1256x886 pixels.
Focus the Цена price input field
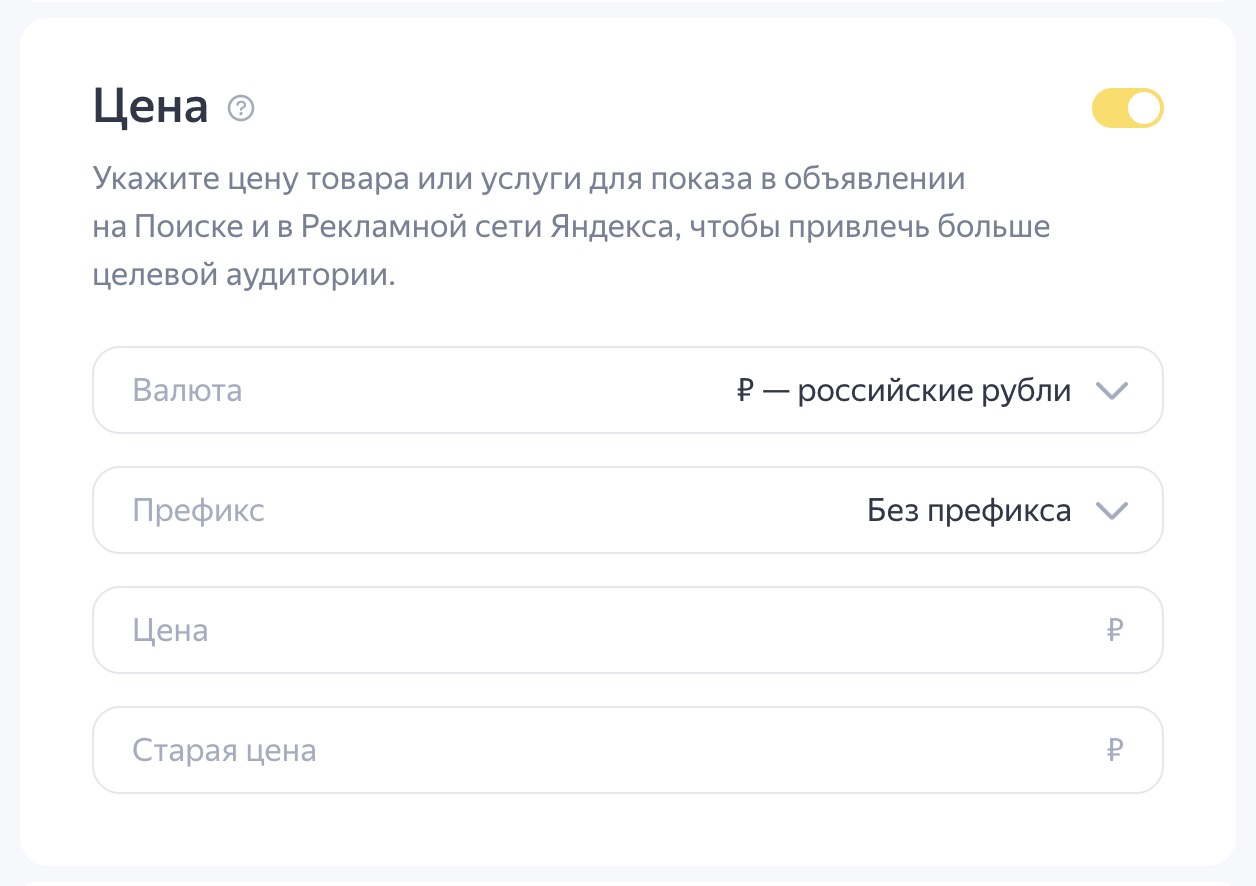[x=600, y=630]
